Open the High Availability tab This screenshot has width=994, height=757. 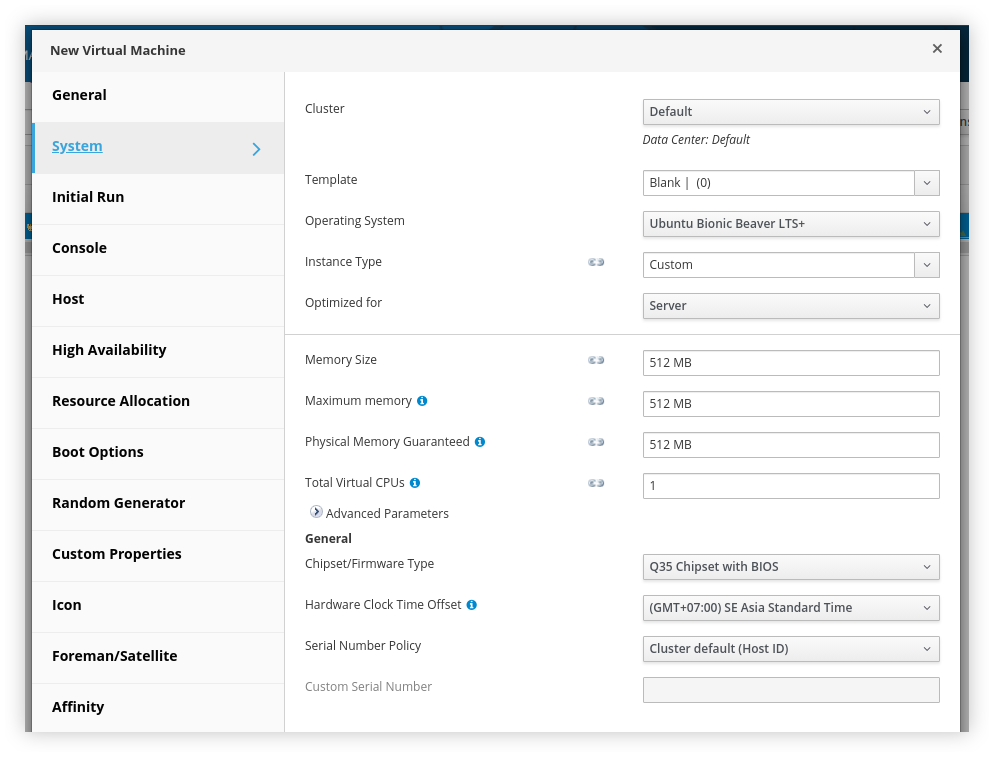click(x=109, y=350)
